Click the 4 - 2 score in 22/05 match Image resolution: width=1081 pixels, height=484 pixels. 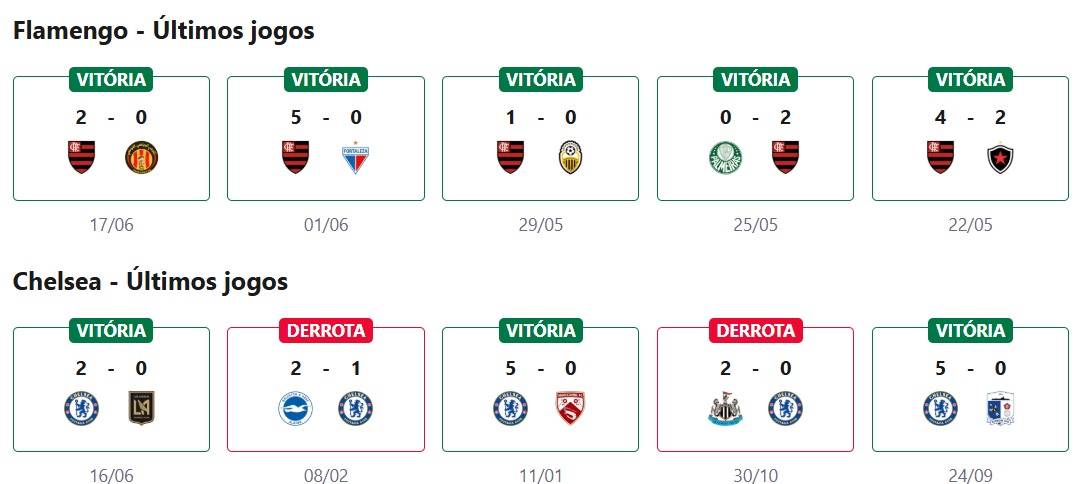pyautogui.click(x=970, y=117)
